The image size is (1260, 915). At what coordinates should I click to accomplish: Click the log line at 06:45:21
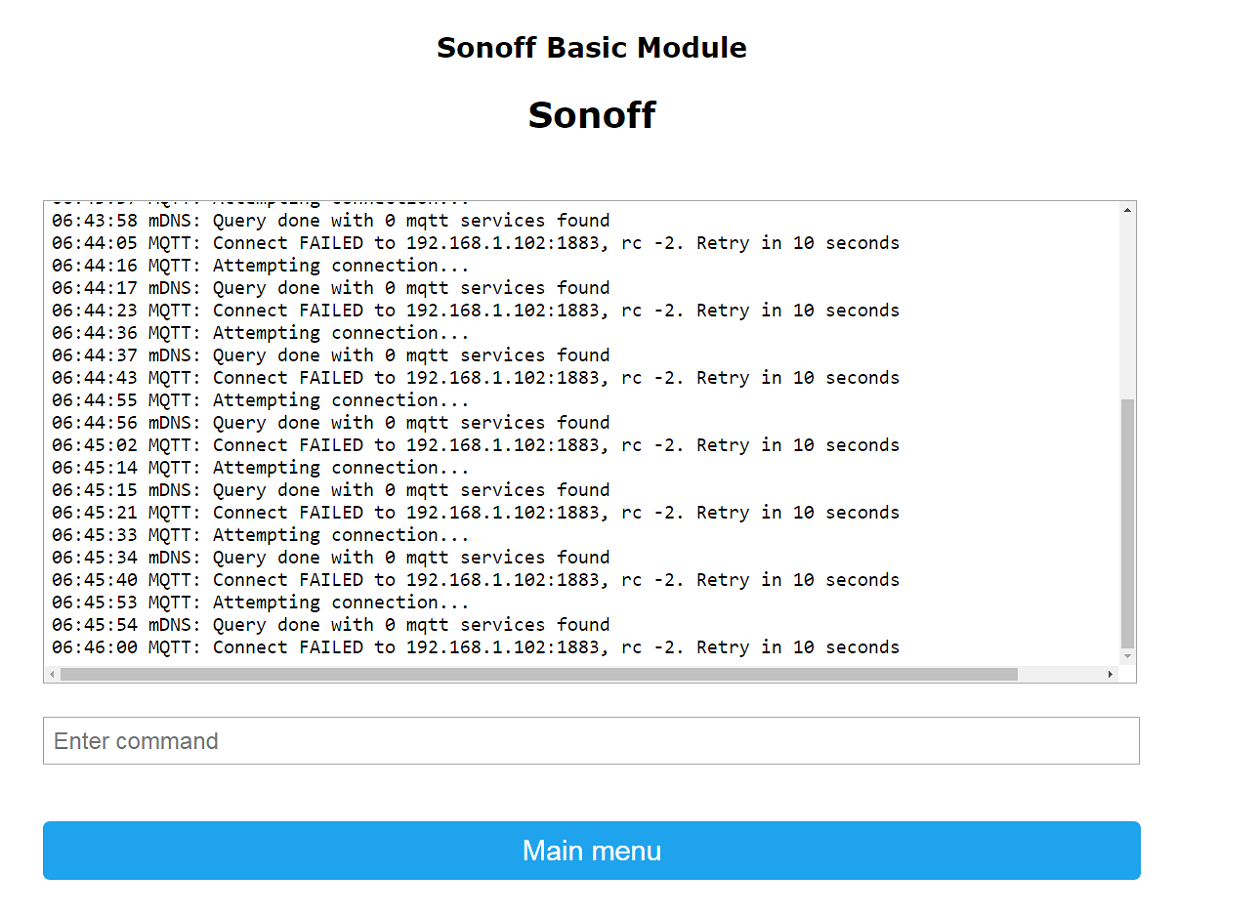pyautogui.click(x=476, y=512)
